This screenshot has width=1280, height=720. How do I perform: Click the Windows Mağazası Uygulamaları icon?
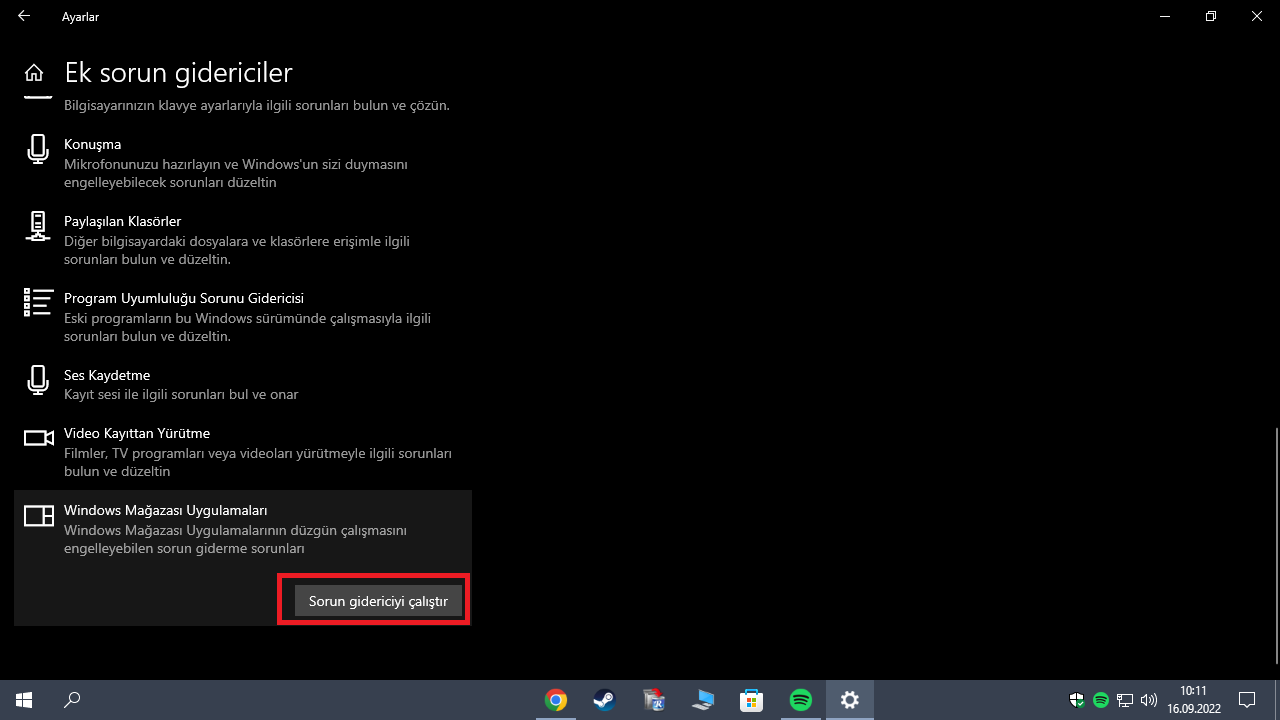coord(38,516)
